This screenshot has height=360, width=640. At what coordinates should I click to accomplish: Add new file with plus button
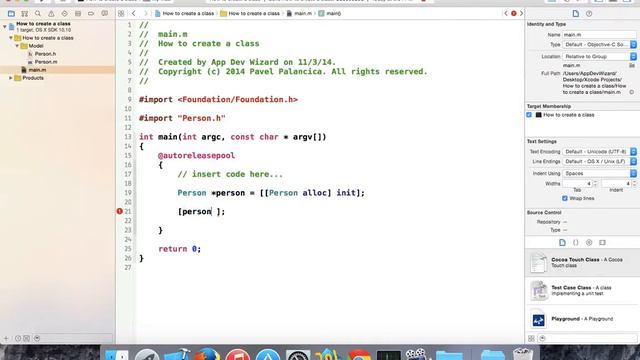click(6, 338)
